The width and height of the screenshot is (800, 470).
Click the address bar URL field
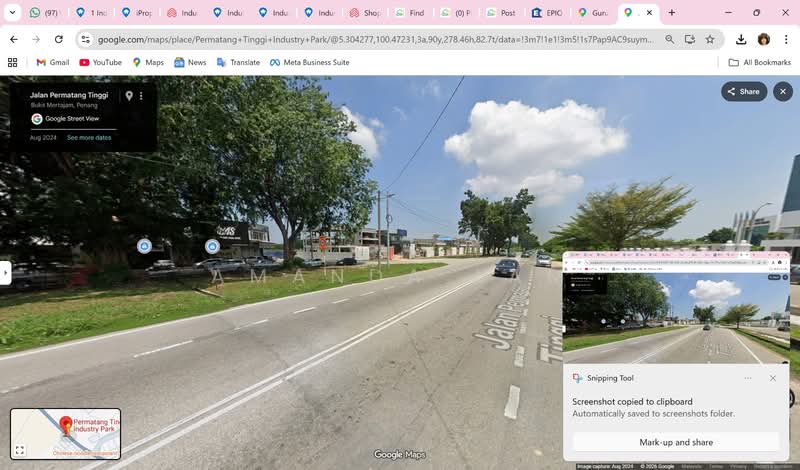click(370, 39)
